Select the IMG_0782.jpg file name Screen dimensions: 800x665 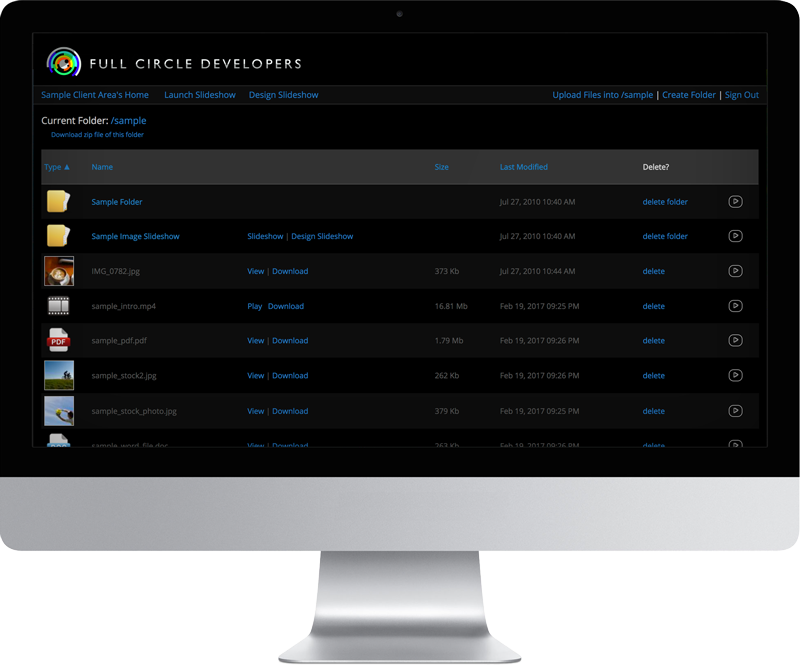[x=116, y=271]
